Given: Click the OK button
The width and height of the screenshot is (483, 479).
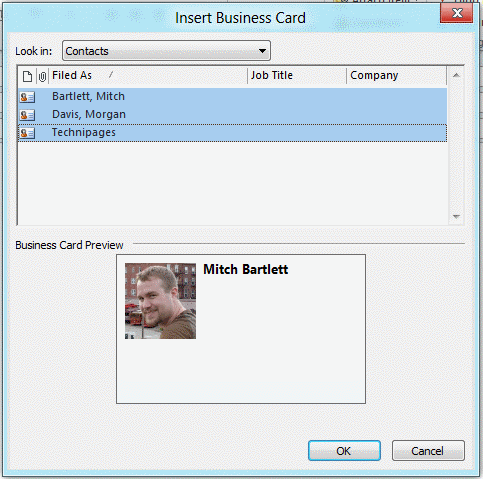Looking at the screenshot, I should click(x=344, y=451).
